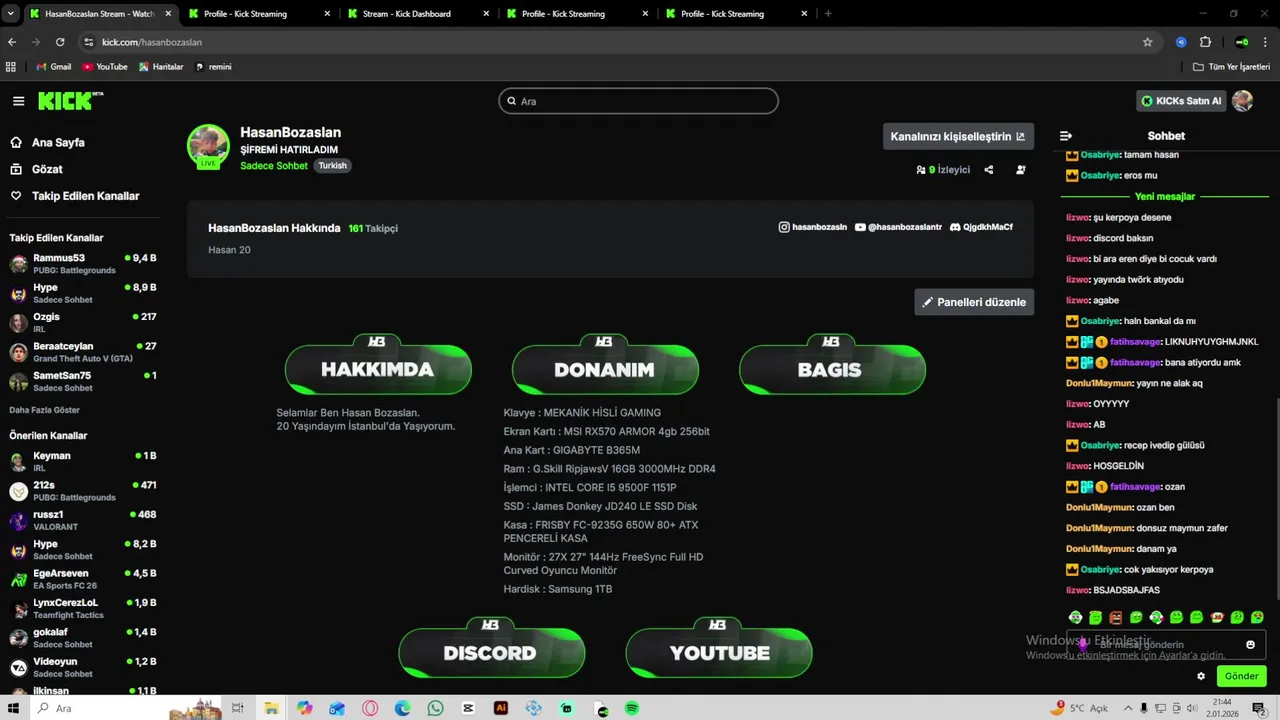Open the browser extensions puzzle icon

click(1205, 42)
